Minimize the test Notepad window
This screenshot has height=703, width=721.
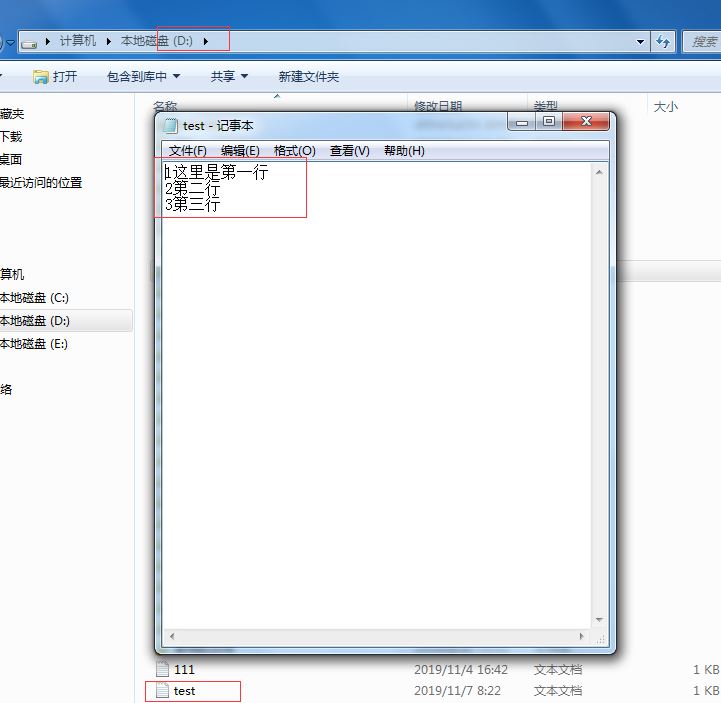pyautogui.click(x=522, y=122)
